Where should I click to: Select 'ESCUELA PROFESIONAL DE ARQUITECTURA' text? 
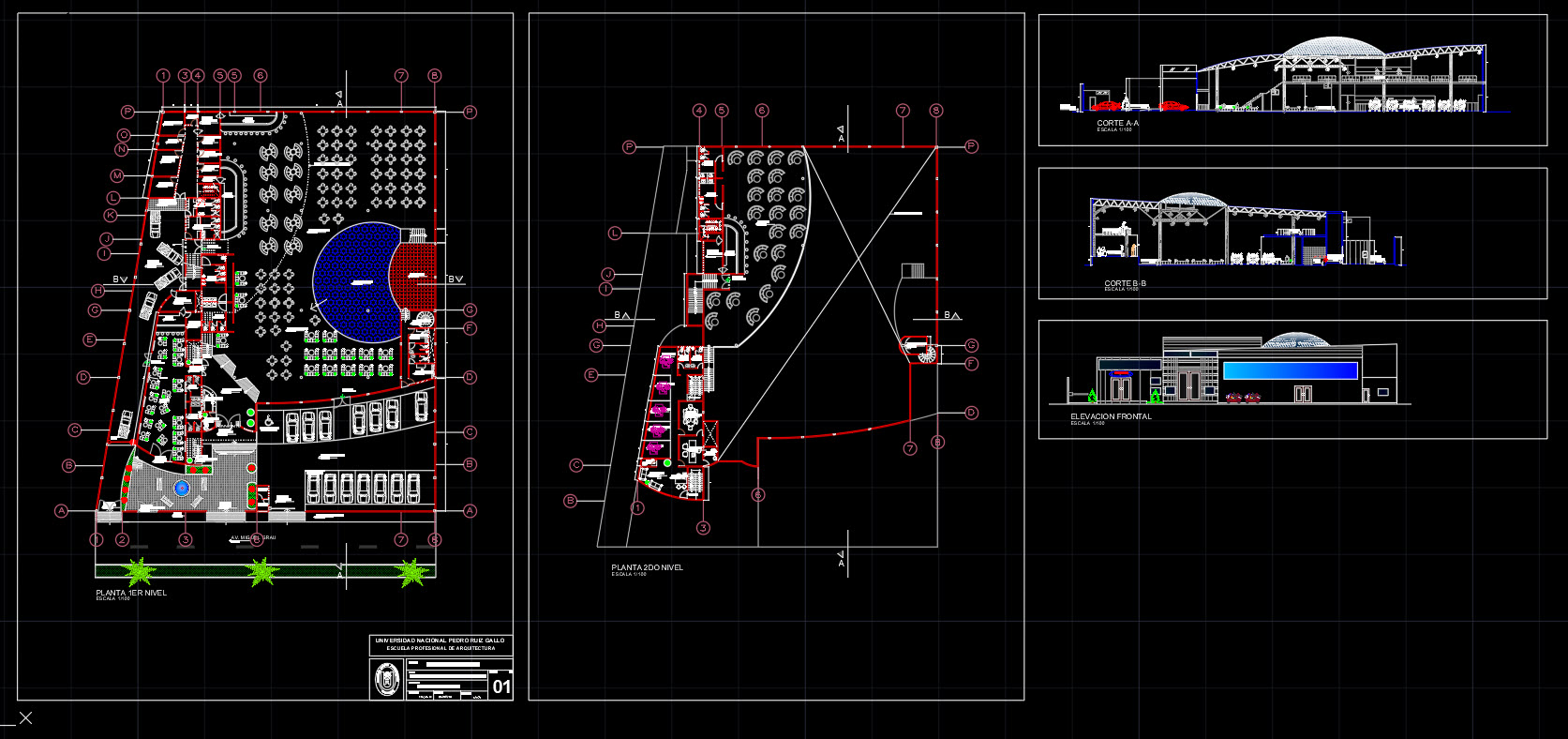tap(441, 648)
